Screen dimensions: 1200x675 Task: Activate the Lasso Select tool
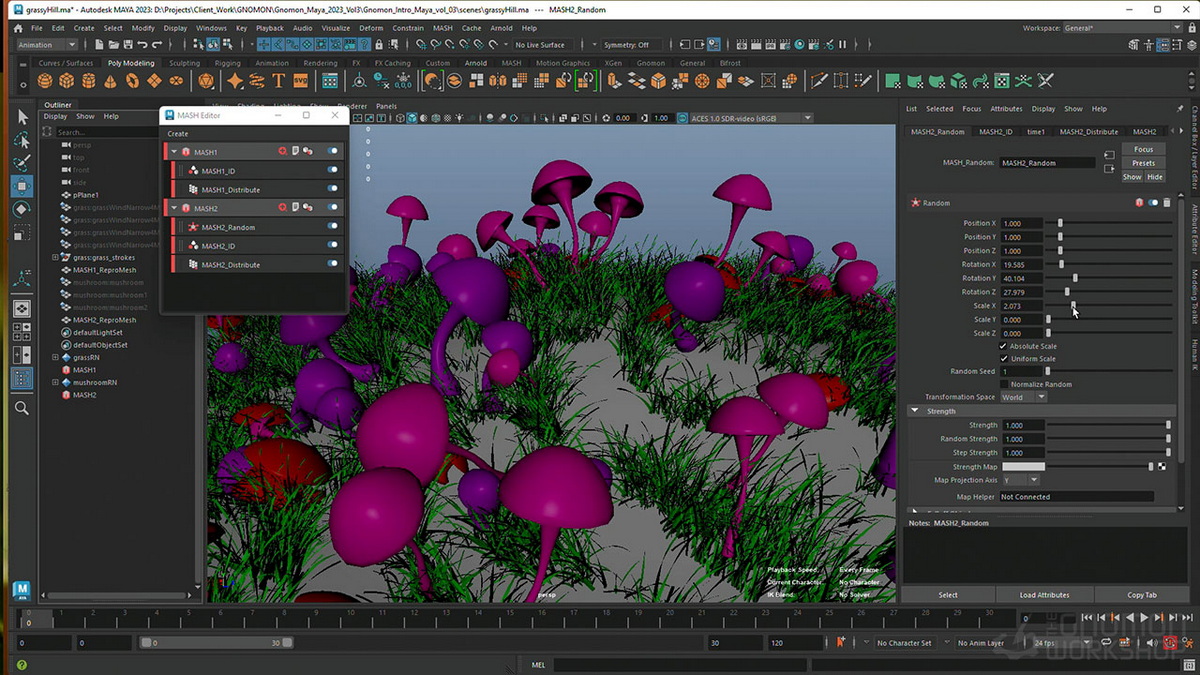(x=22, y=140)
